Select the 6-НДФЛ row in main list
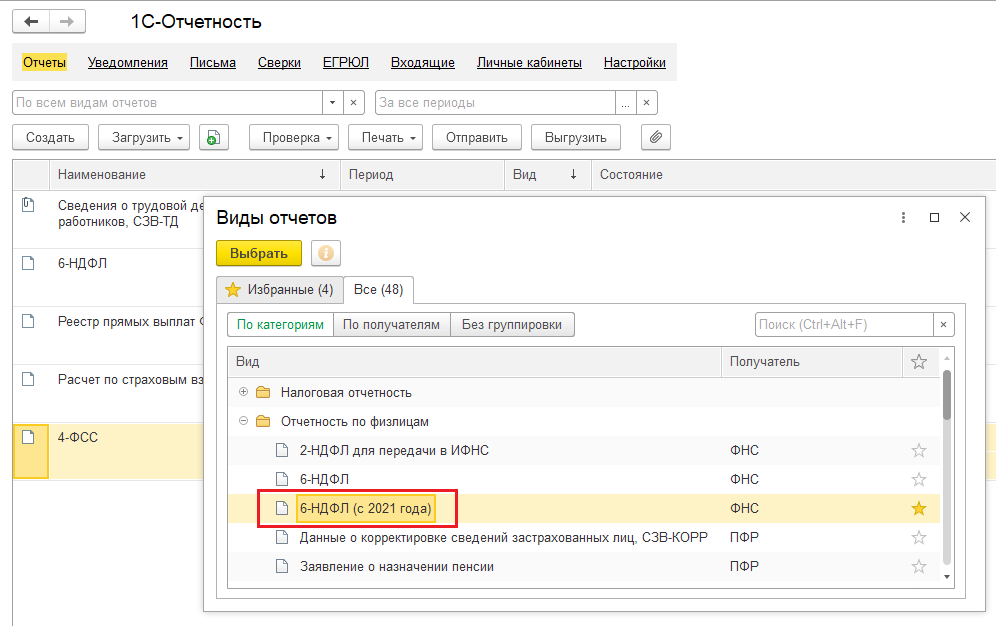 pyautogui.click(x=108, y=277)
